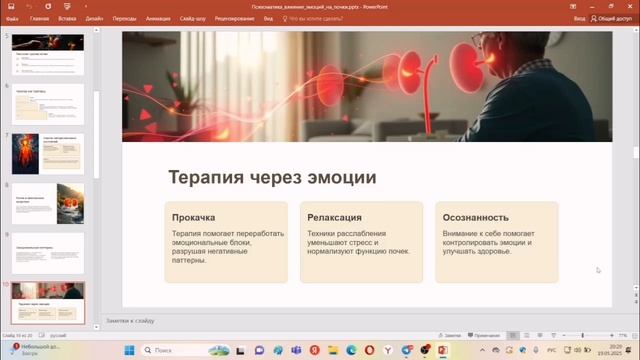
Task: Switch to the Вставка ribbon tab
Action: click(67, 19)
